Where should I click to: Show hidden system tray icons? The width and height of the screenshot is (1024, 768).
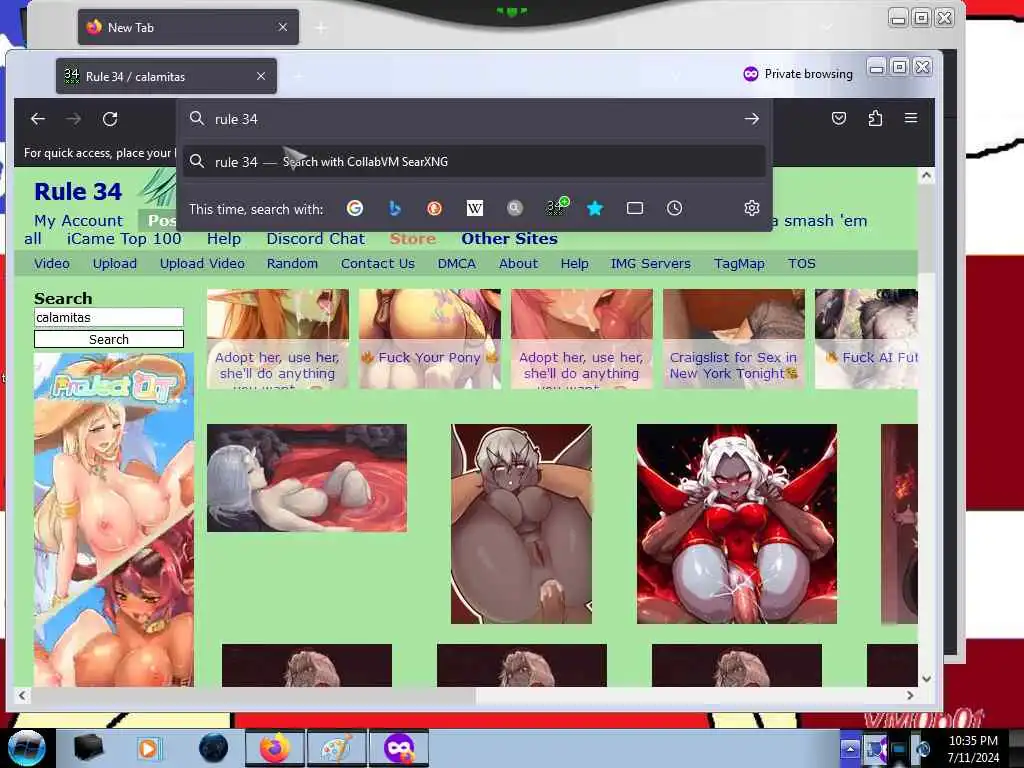point(850,748)
